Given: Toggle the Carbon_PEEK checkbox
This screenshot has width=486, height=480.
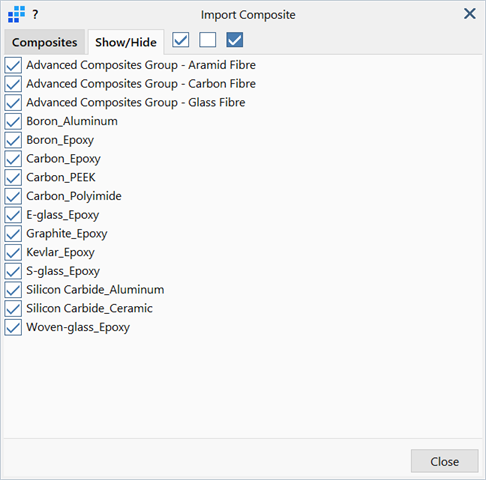Looking at the screenshot, I should [13, 177].
